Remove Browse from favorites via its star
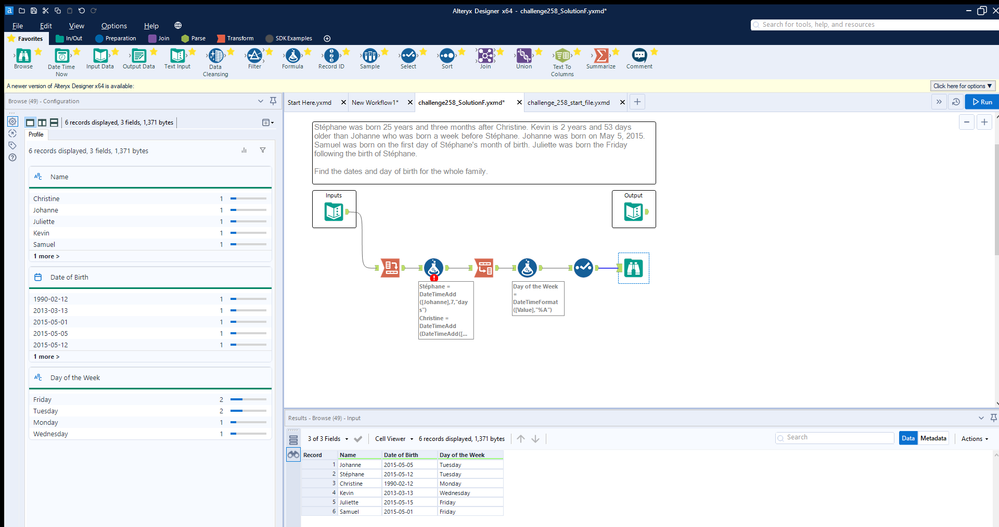 pos(38,52)
